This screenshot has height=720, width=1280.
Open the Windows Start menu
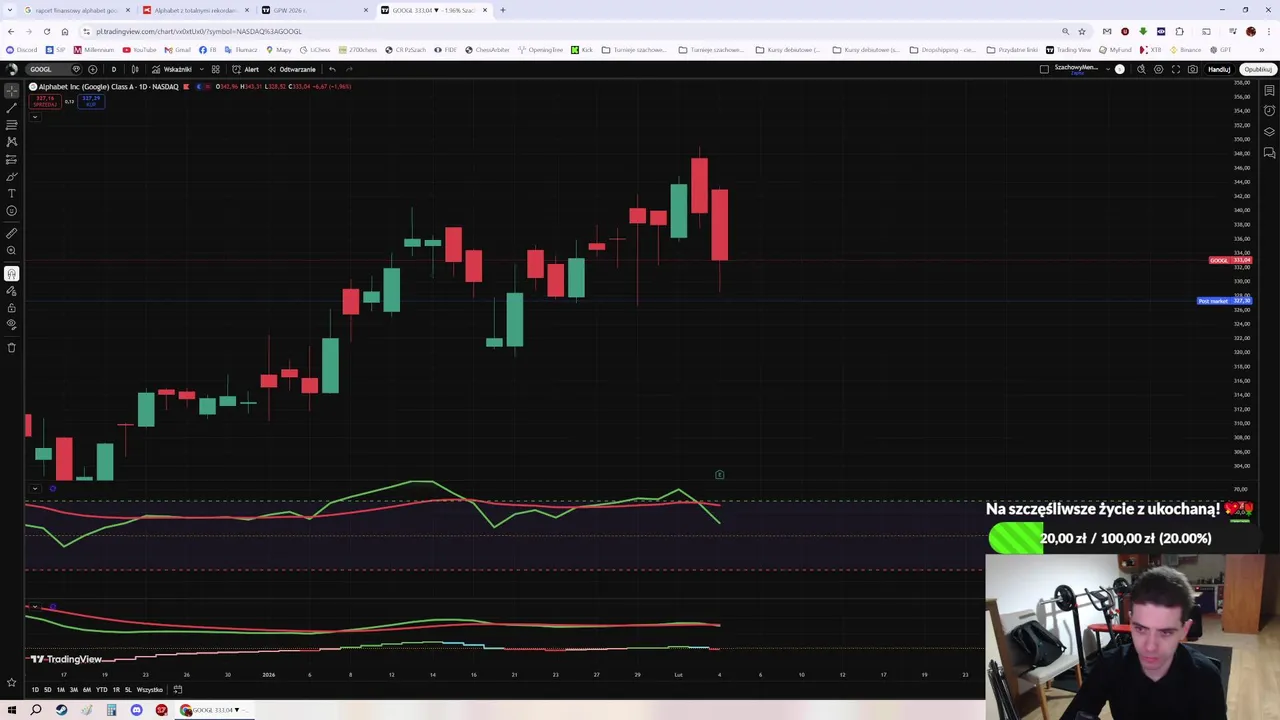click(x=11, y=710)
